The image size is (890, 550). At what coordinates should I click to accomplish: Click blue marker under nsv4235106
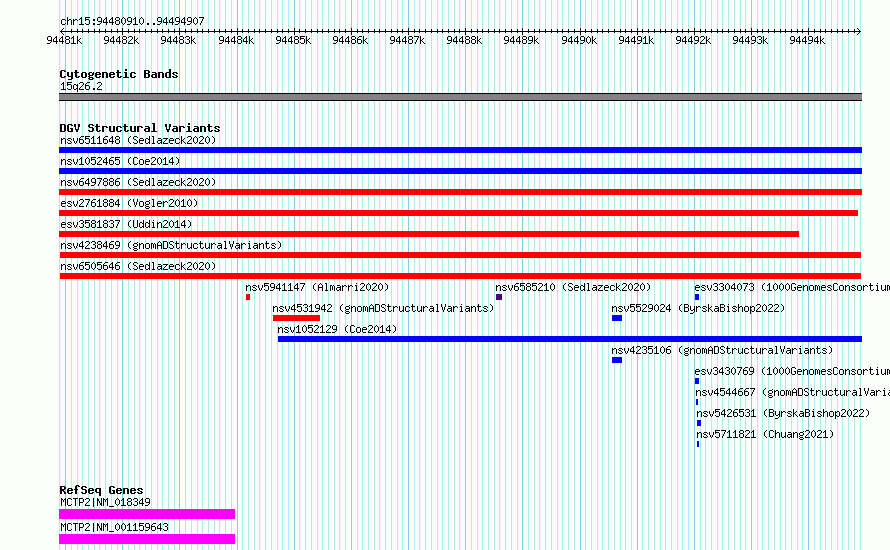tap(617, 360)
